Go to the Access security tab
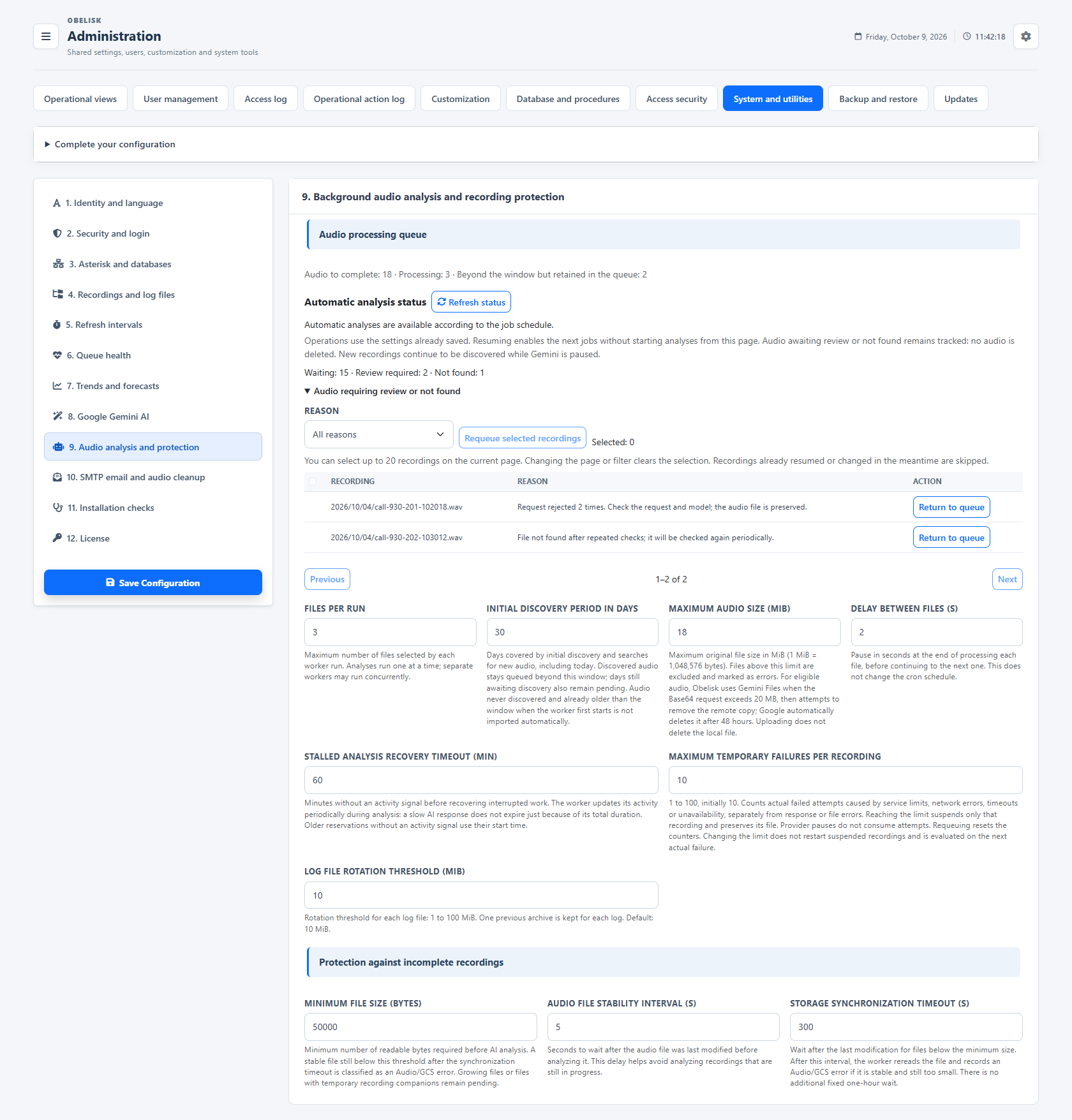The image size is (1072, 1120). [676, 99]
